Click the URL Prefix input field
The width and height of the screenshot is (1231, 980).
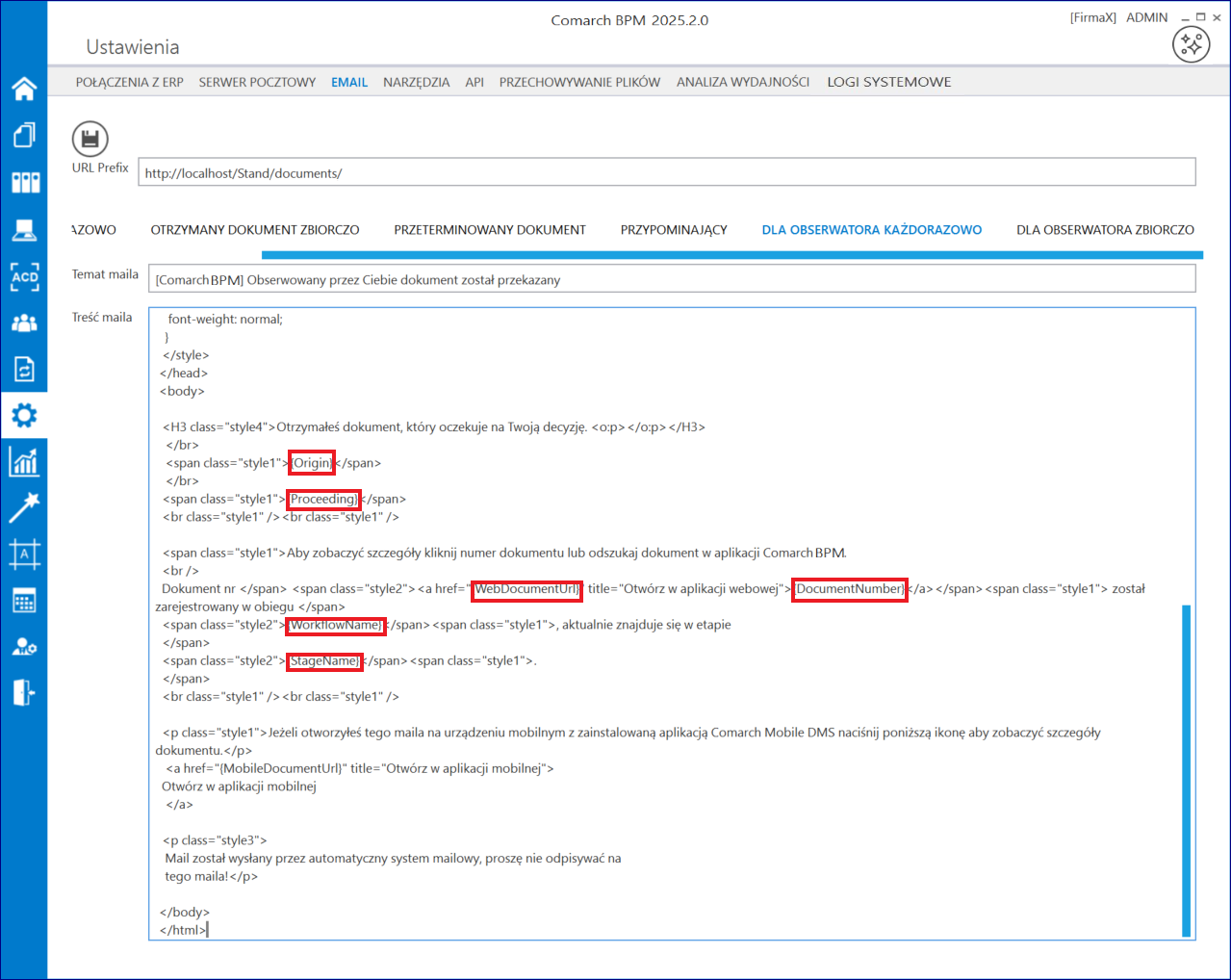[x=666, y=173]
